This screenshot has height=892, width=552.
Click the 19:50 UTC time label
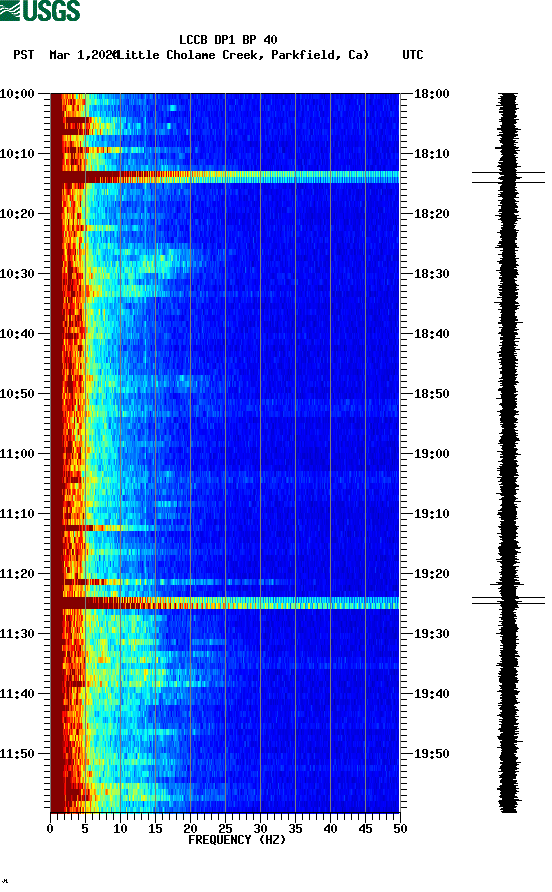pos(432,754)
